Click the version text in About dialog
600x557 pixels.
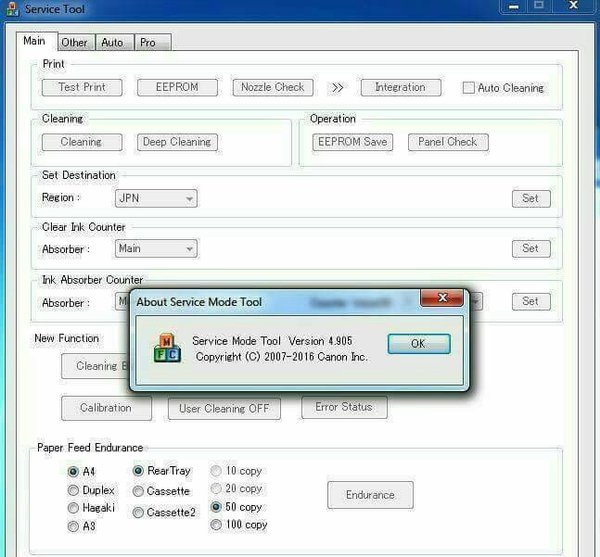(272, 341)
